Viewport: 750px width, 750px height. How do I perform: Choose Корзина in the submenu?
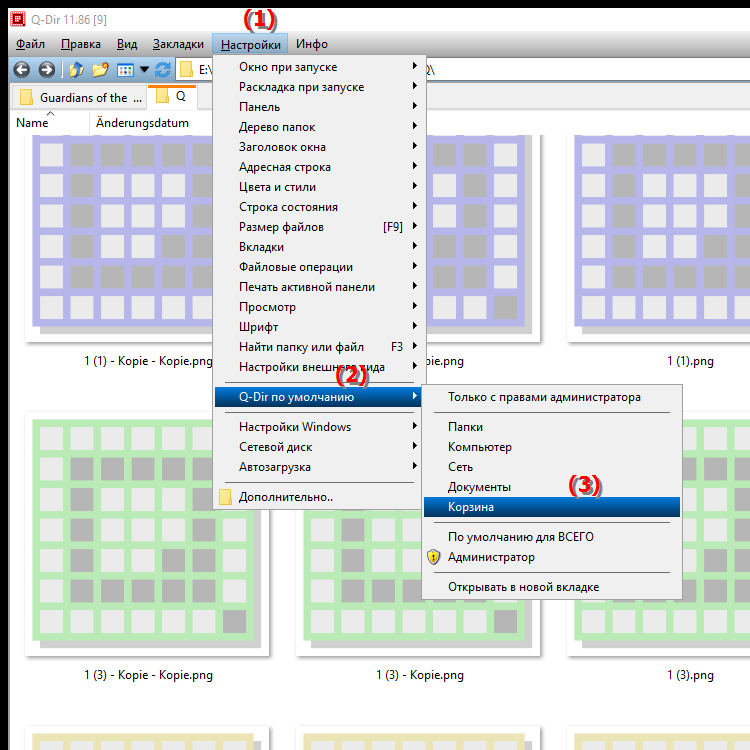(551, 507)
